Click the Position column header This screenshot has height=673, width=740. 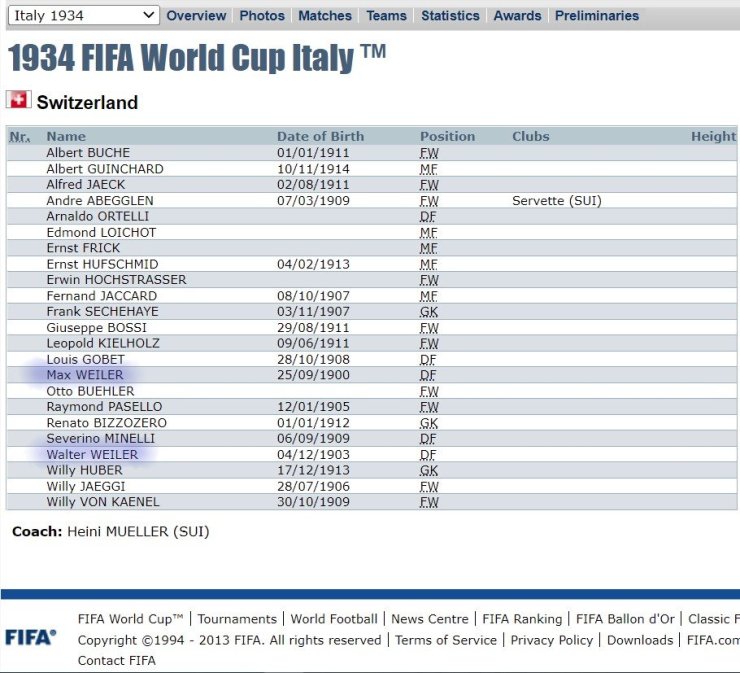(x=447, y=136)
